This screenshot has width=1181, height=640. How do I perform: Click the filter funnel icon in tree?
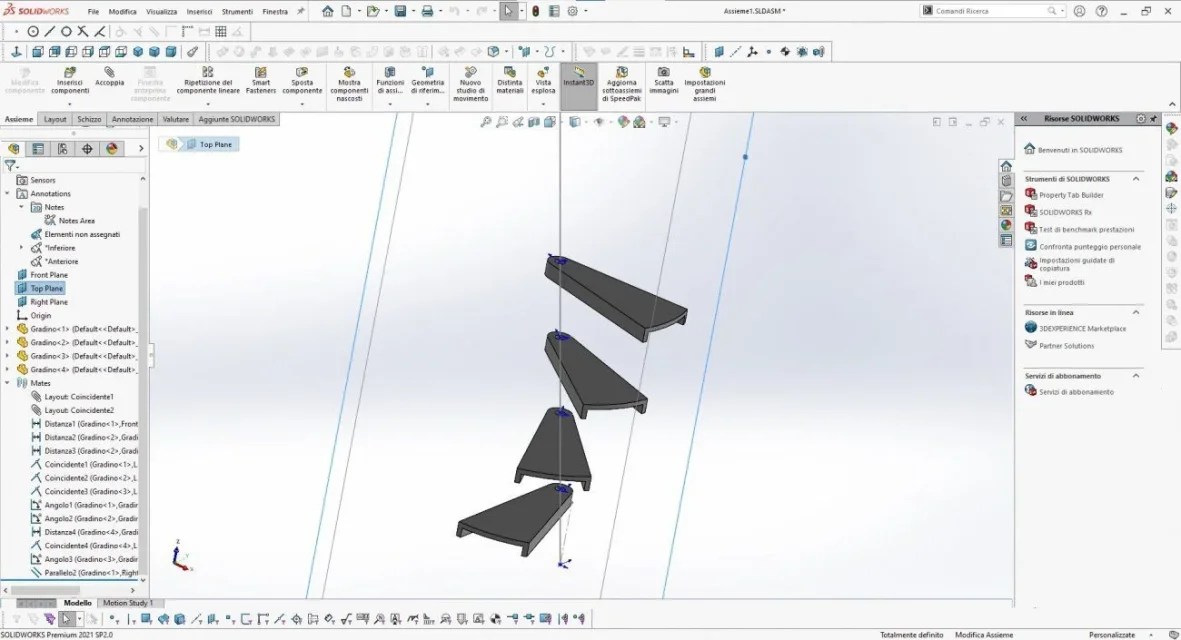(10, 166)
